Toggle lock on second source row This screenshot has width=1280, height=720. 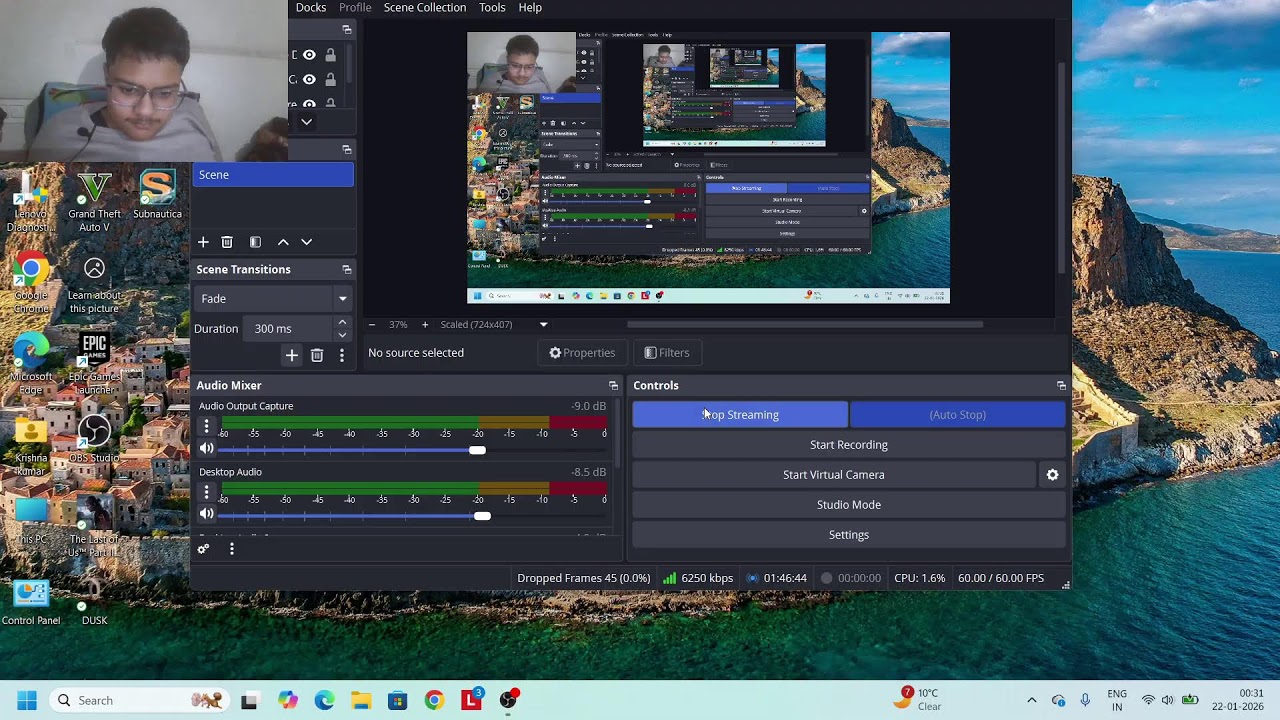tap(330, 79)
